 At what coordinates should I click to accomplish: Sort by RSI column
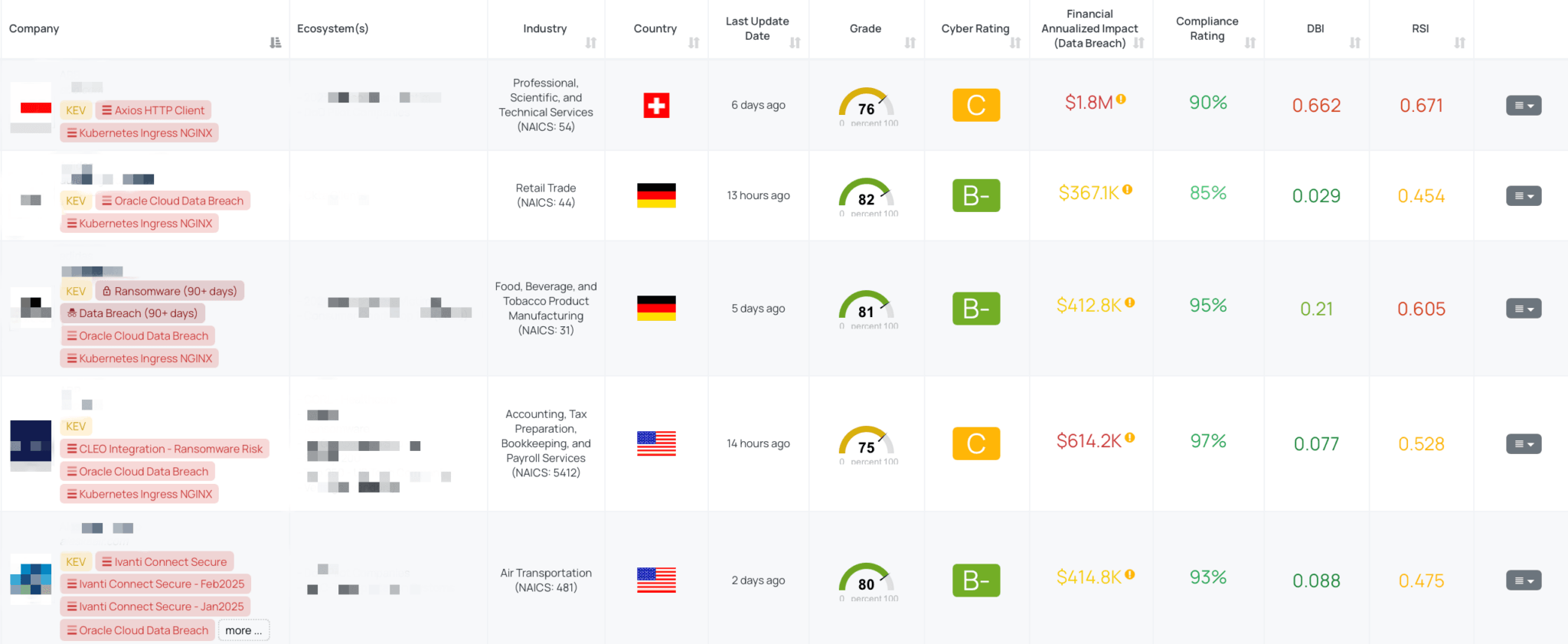pyautogui.click(x=1460, y=43)
